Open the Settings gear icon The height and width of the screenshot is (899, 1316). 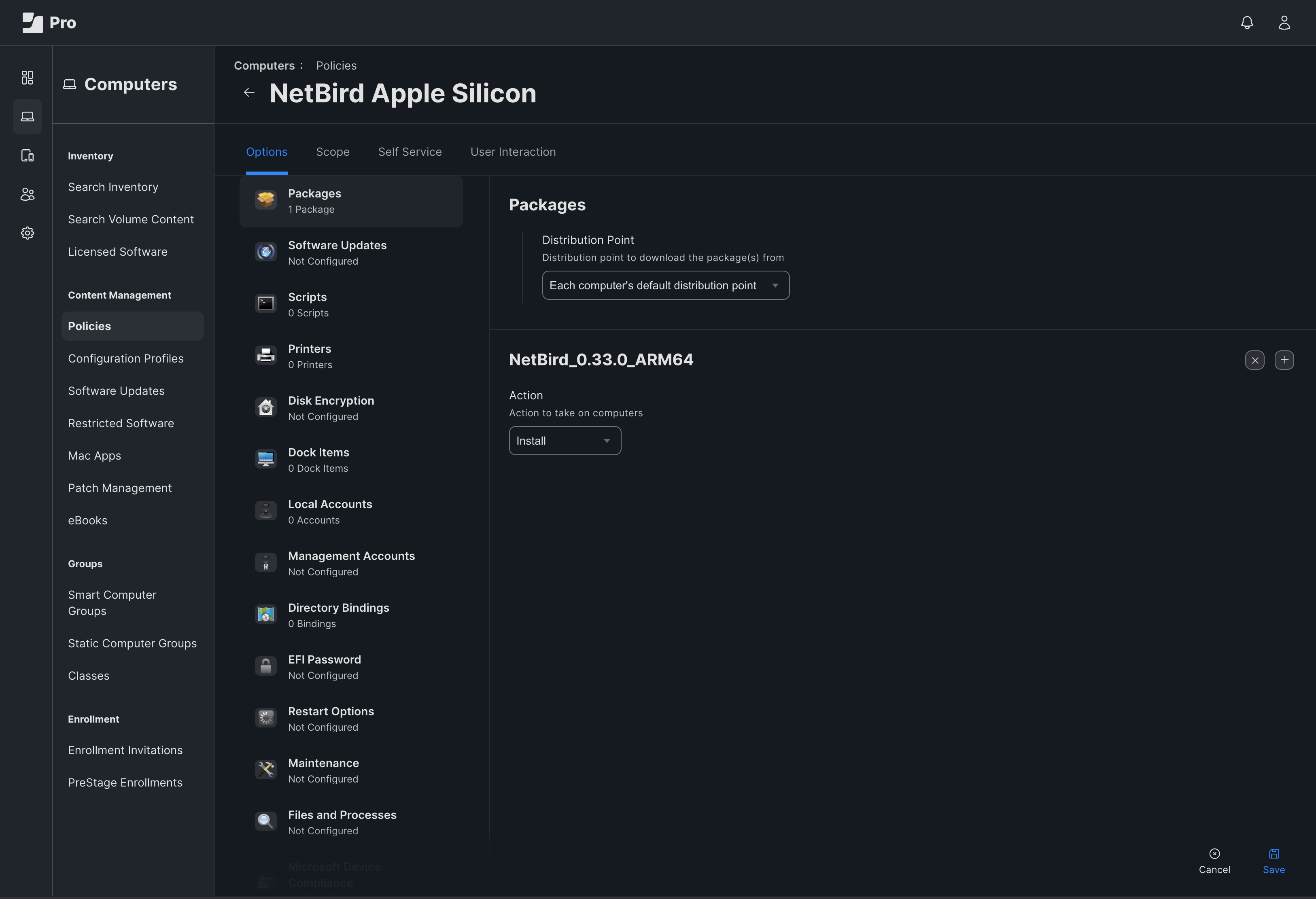(x=27, y=233)
